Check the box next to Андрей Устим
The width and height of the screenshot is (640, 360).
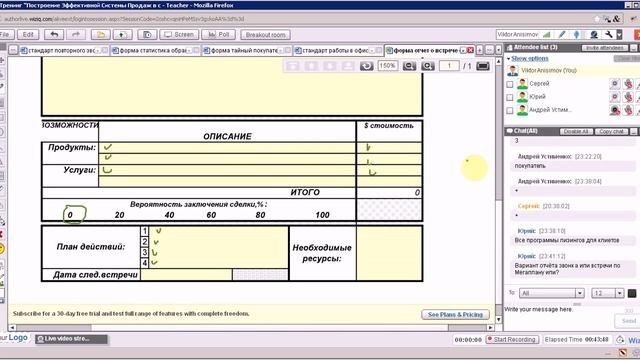[x=509, y=111]
